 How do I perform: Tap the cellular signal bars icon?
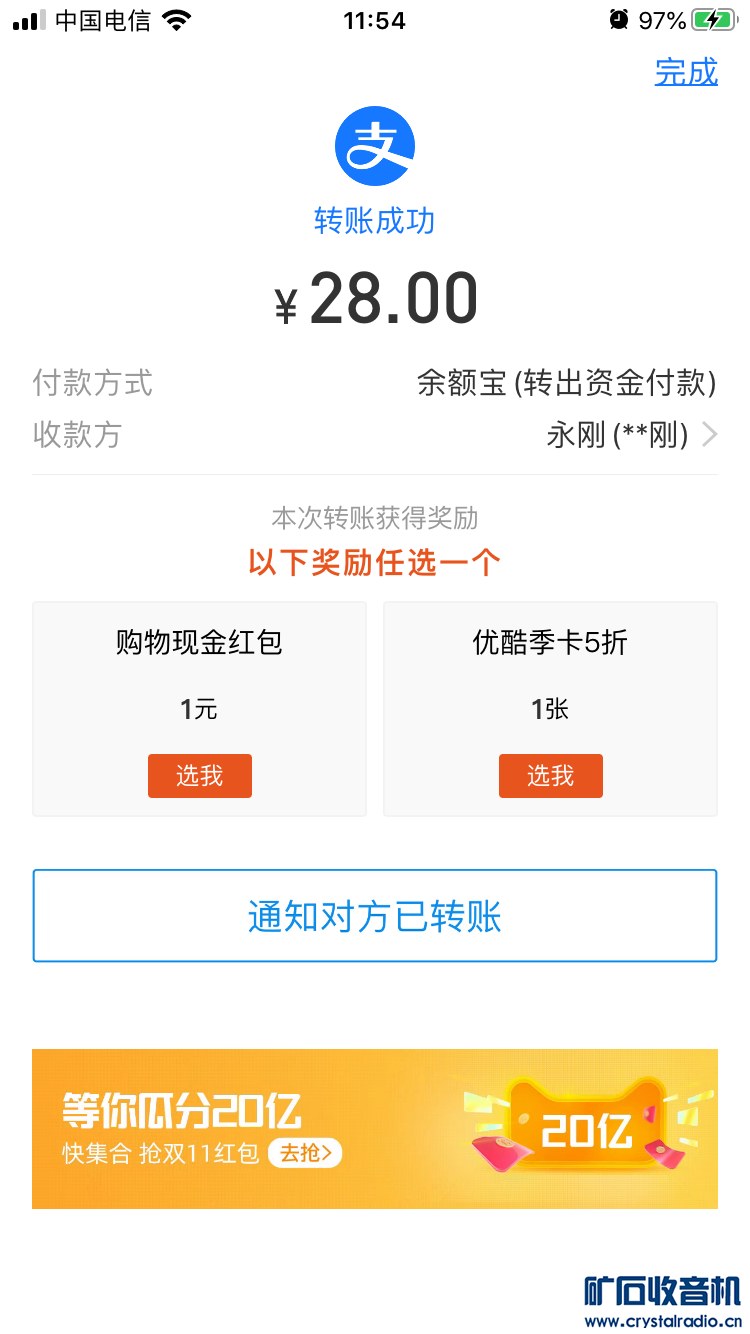[29, 20]
